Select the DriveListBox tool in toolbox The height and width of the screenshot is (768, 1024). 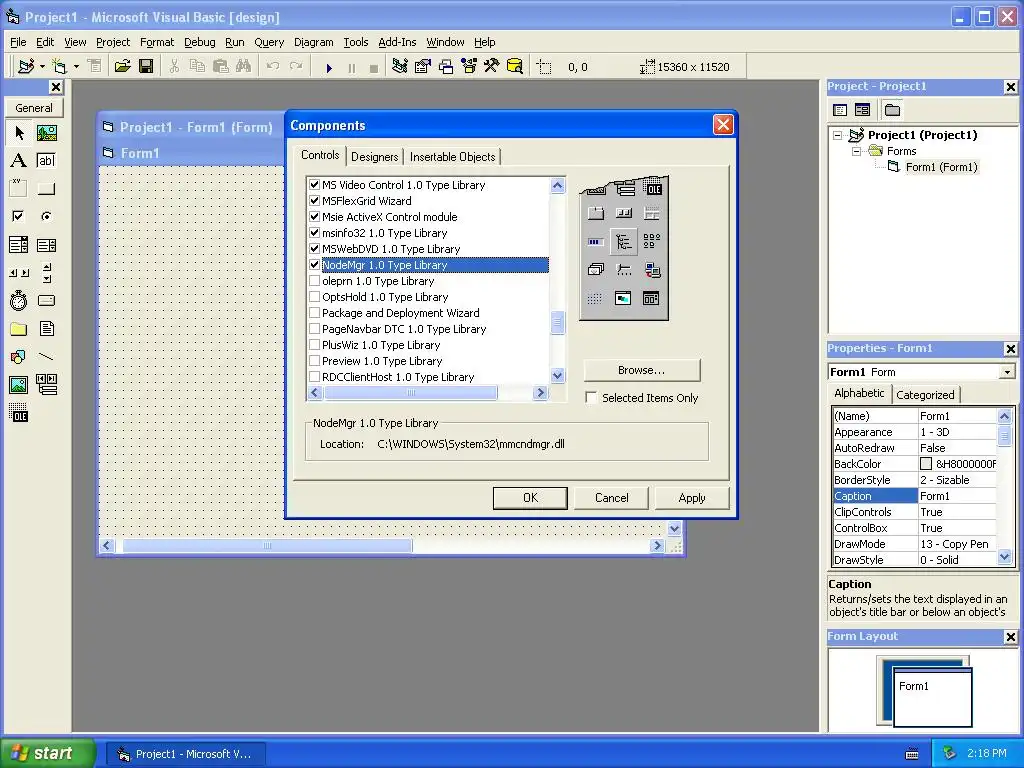point(46,301)
